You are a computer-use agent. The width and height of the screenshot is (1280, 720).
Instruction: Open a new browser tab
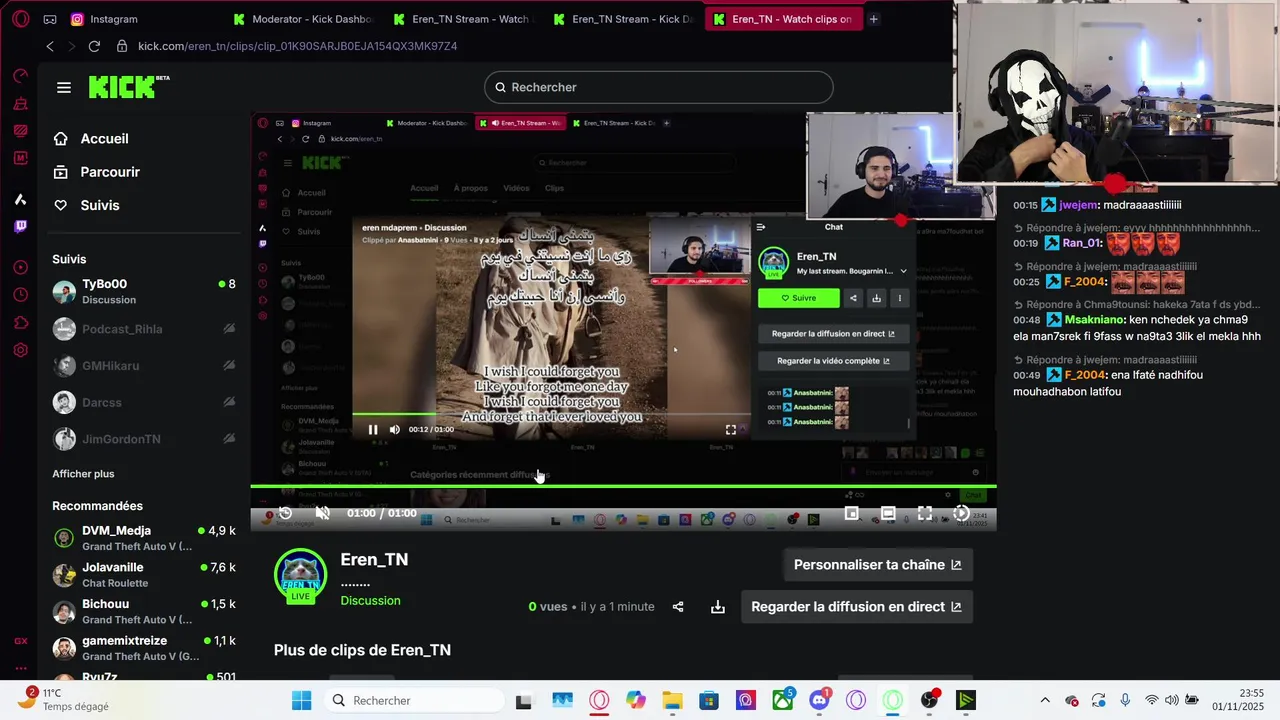[873, 19]
